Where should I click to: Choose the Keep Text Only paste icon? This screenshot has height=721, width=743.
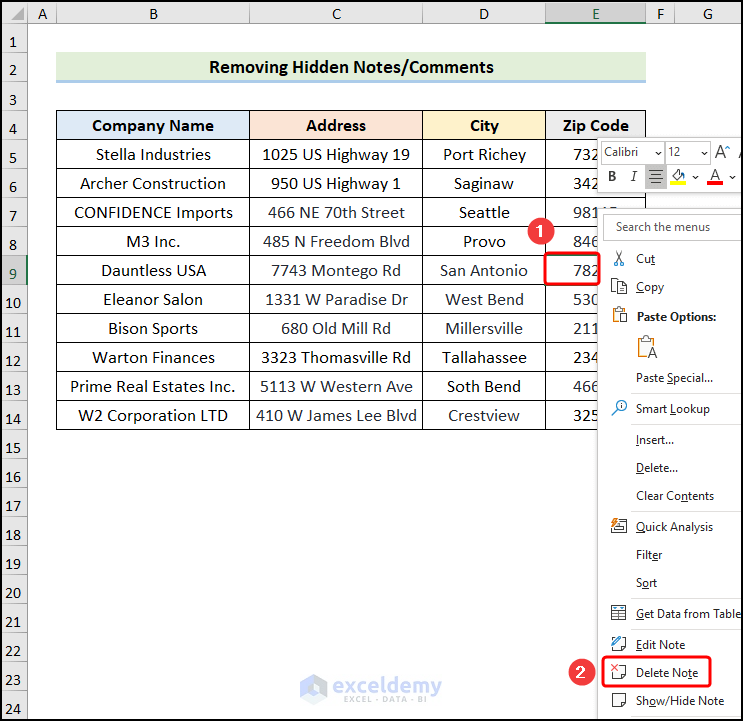[x=647, y=347]
